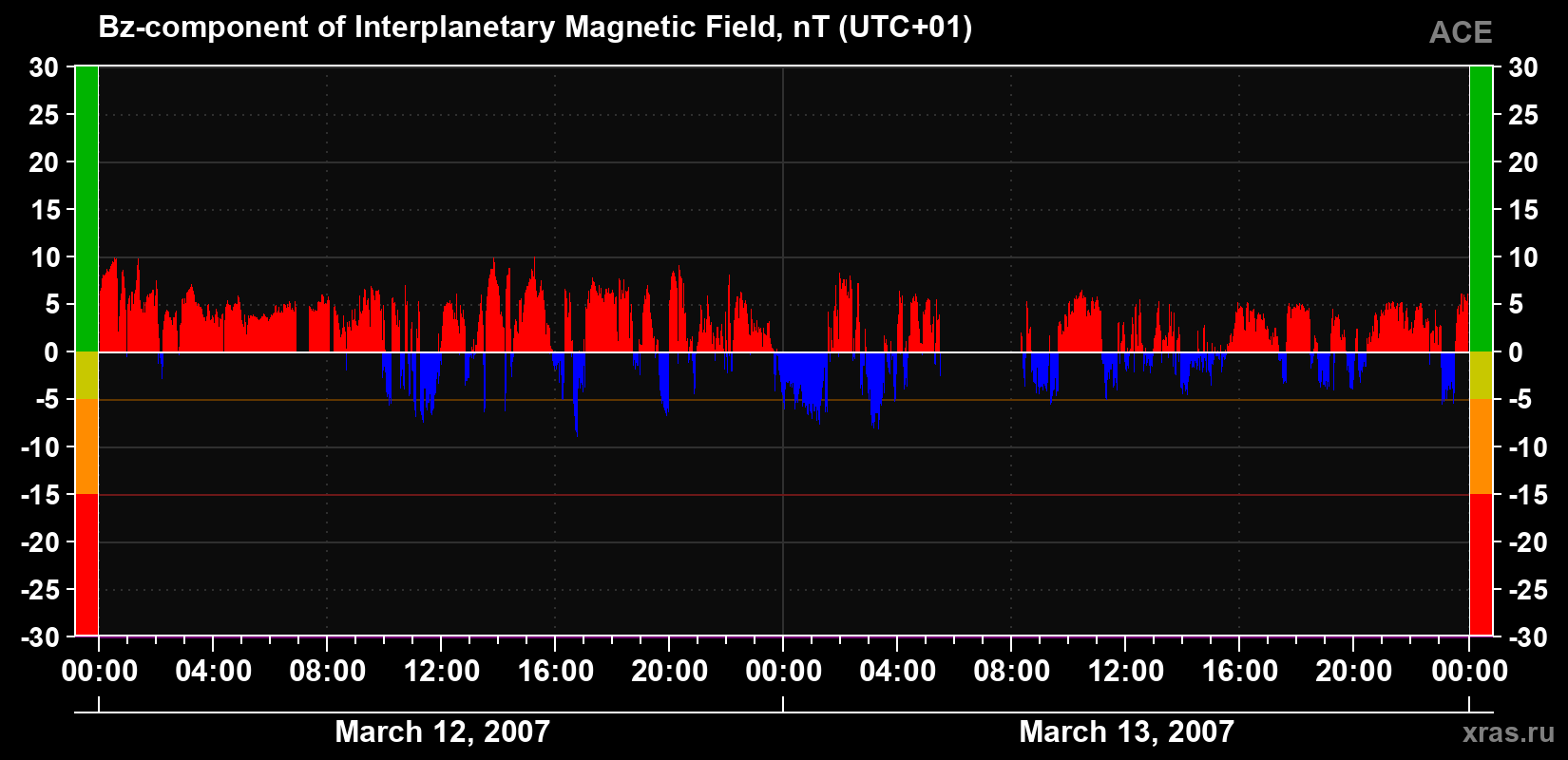Click the 16:00 time label under March 12
The image size is (1568, 760).
coord(556,672)
